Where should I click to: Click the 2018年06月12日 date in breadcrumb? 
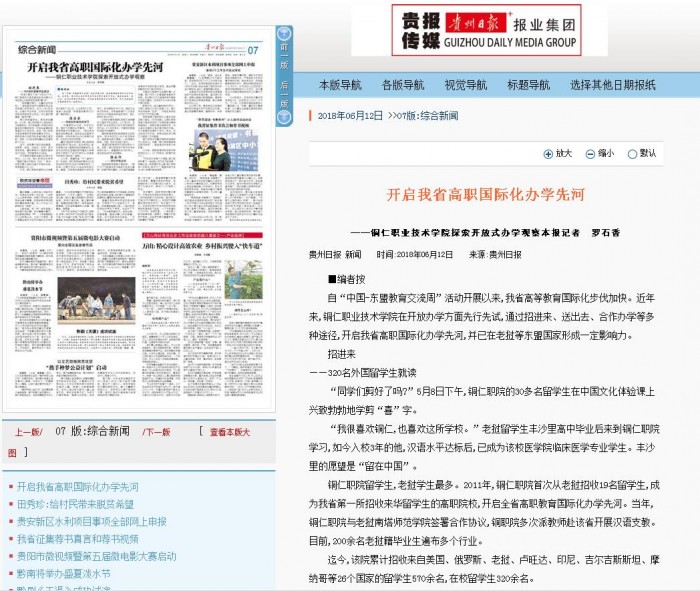(x=350, y=116)
